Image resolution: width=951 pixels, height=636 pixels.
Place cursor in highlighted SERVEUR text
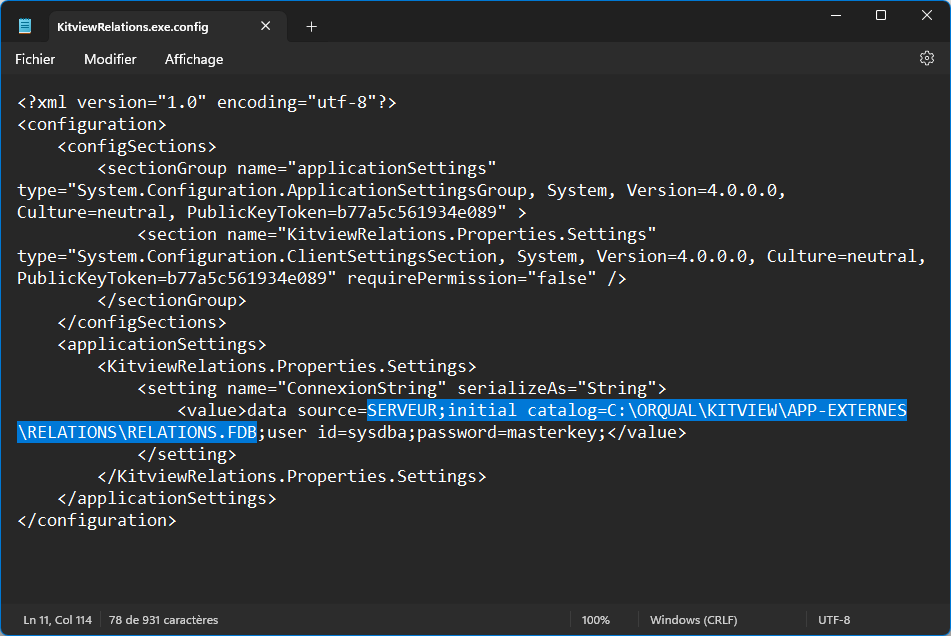pos(402,410)
